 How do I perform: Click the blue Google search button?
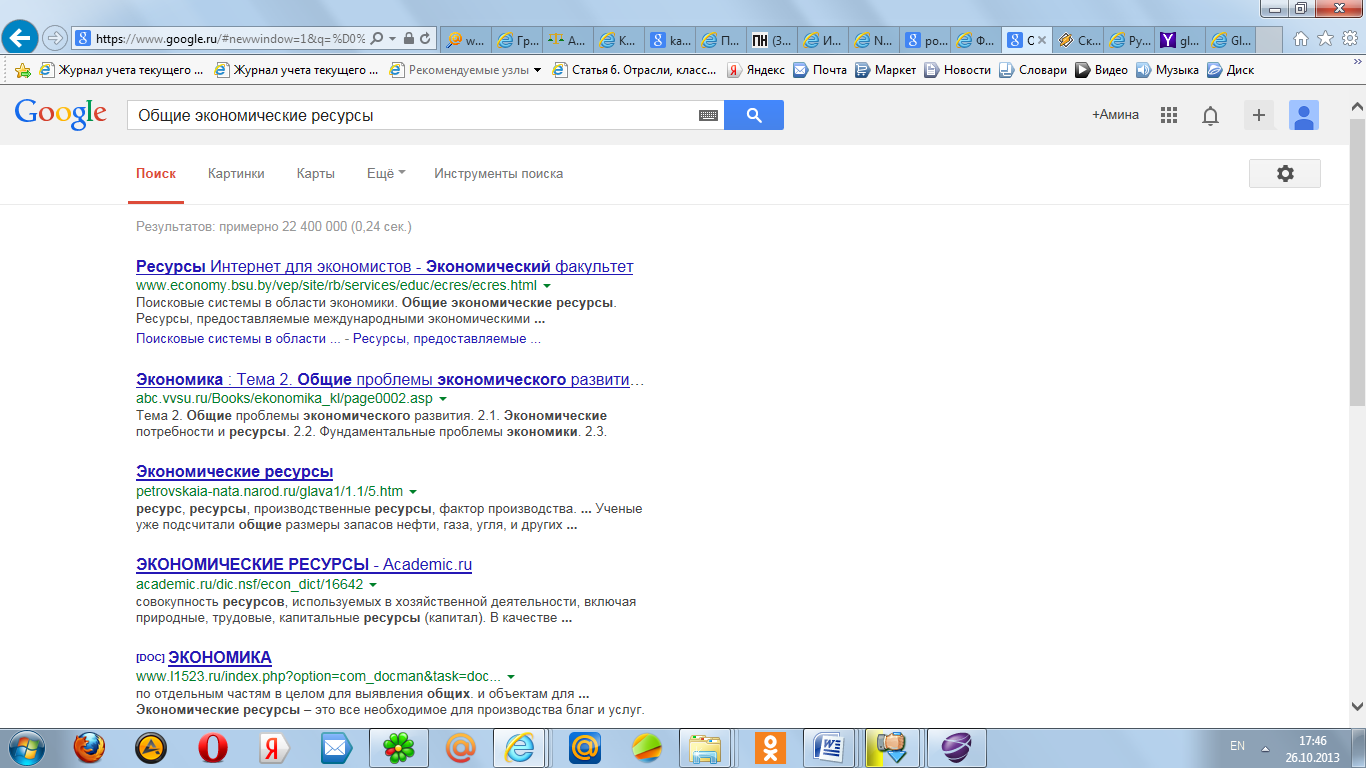coord(754,115)
